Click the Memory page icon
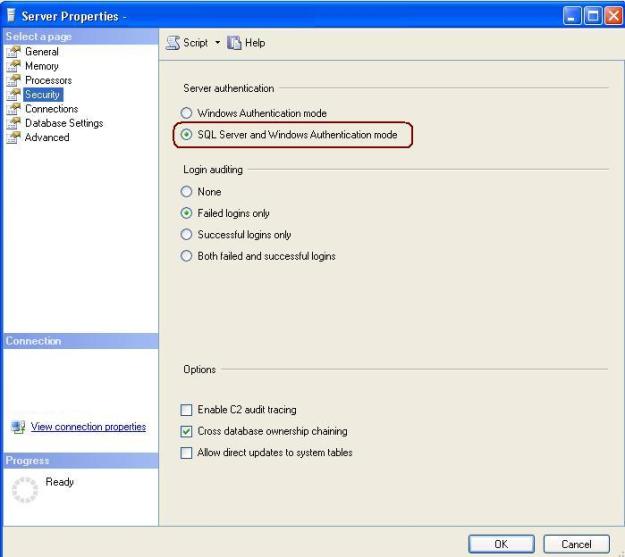 click(x=15, y=66)
